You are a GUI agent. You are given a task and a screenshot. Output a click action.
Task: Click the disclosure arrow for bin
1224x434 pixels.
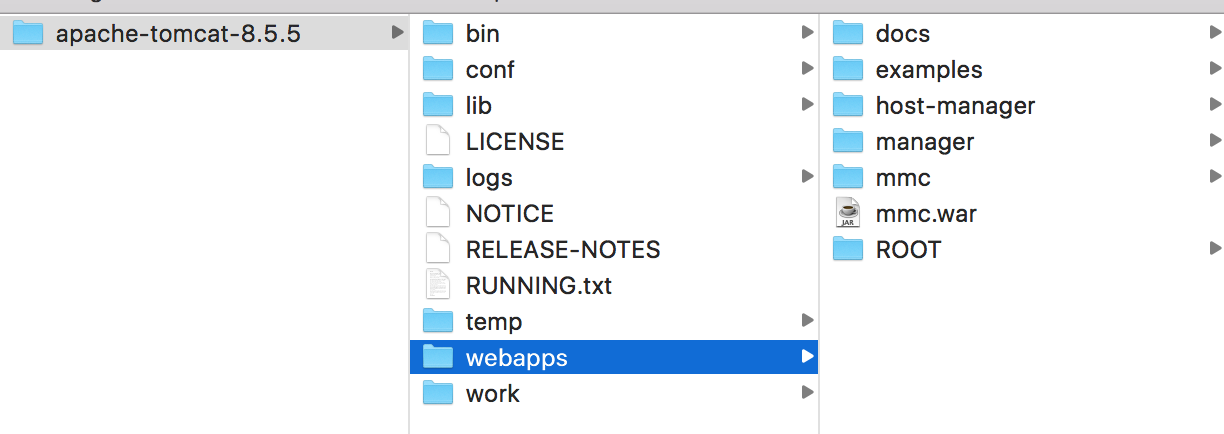(x=807, y=33)
